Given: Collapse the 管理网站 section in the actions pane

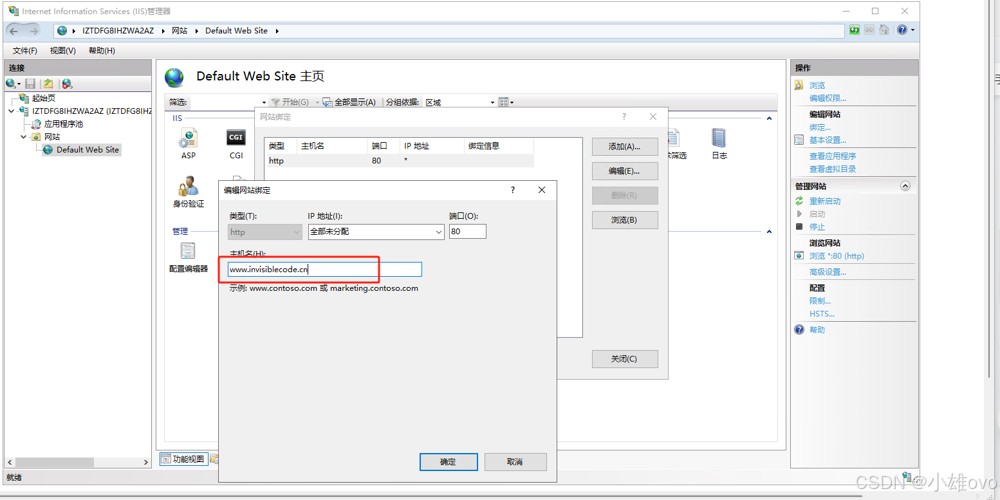Looking at the screenshot, I should click(x=906, y=186).
